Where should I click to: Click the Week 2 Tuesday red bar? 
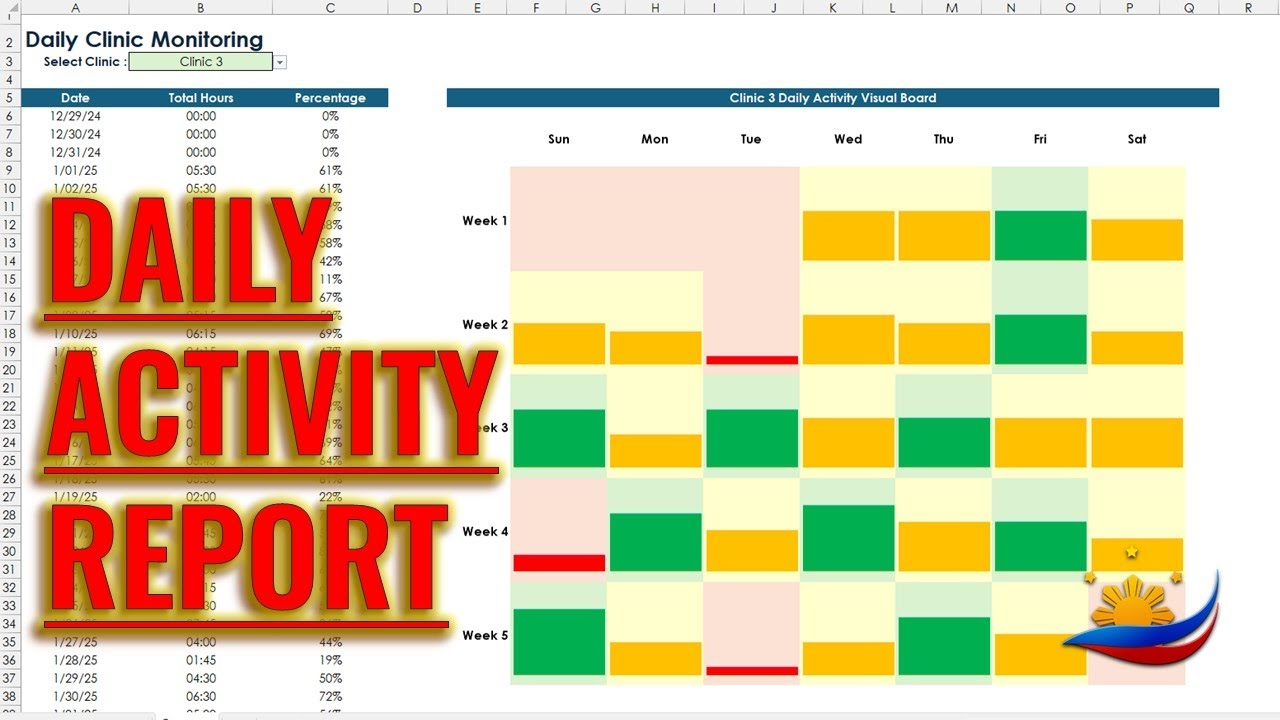[752, 360]
